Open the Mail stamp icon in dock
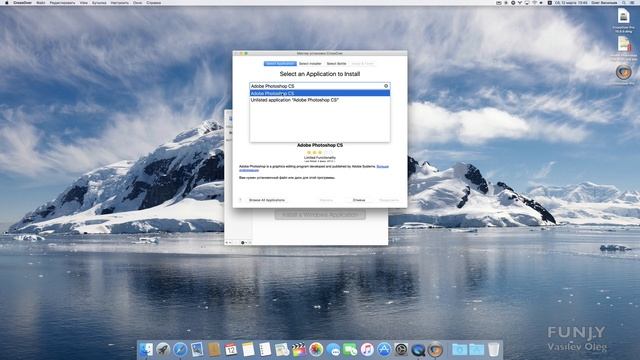640x360 pixels. click(x=197, y=350)
